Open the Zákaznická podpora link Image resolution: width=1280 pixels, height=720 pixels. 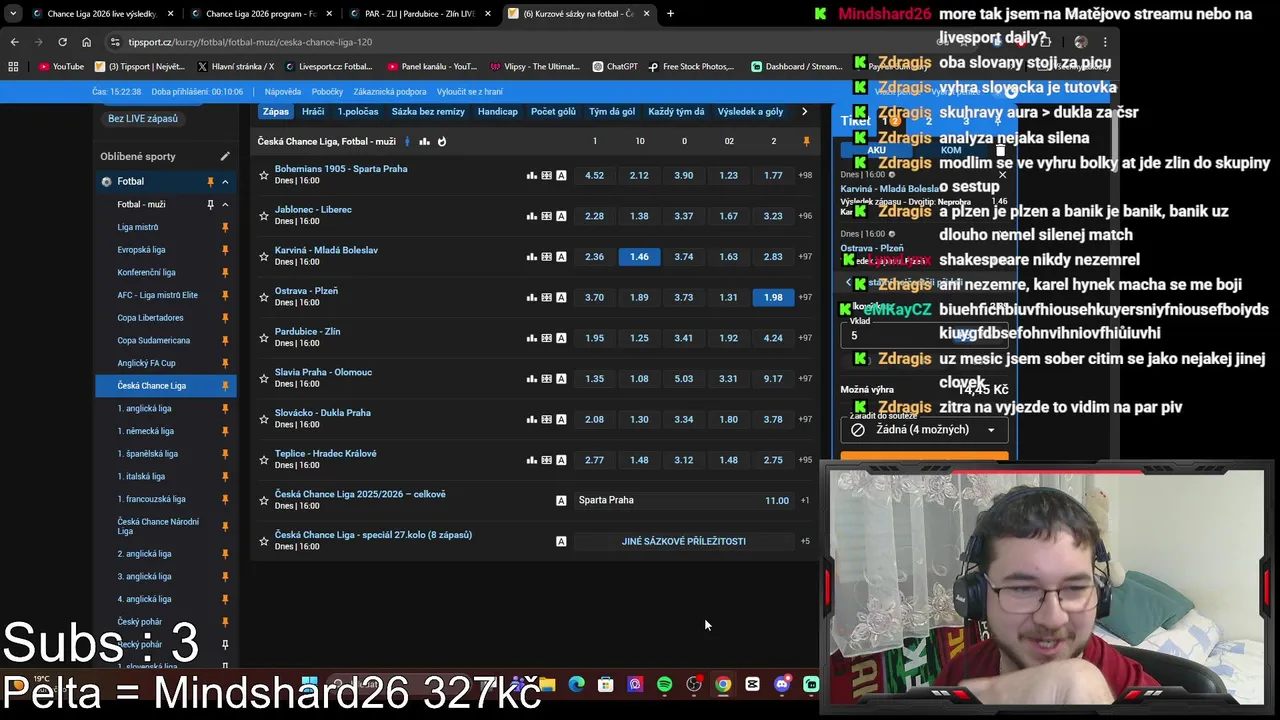tap(389, 92)
